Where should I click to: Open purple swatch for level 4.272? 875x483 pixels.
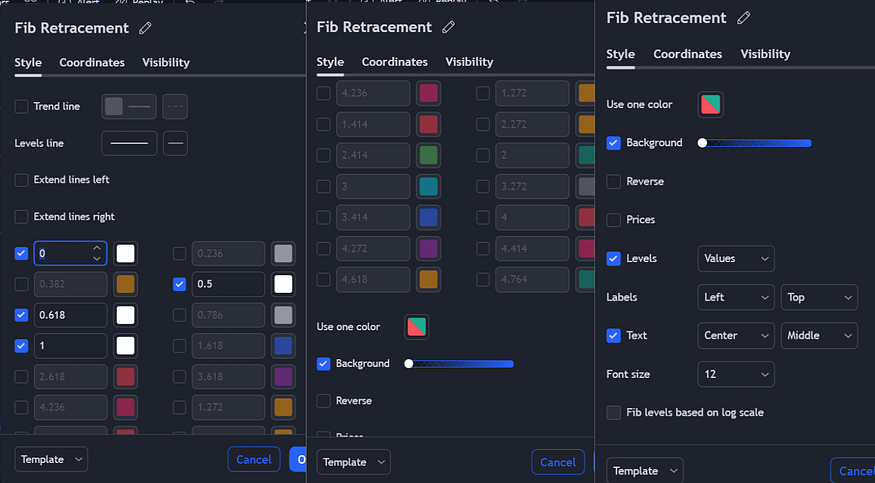coord(429,248)
